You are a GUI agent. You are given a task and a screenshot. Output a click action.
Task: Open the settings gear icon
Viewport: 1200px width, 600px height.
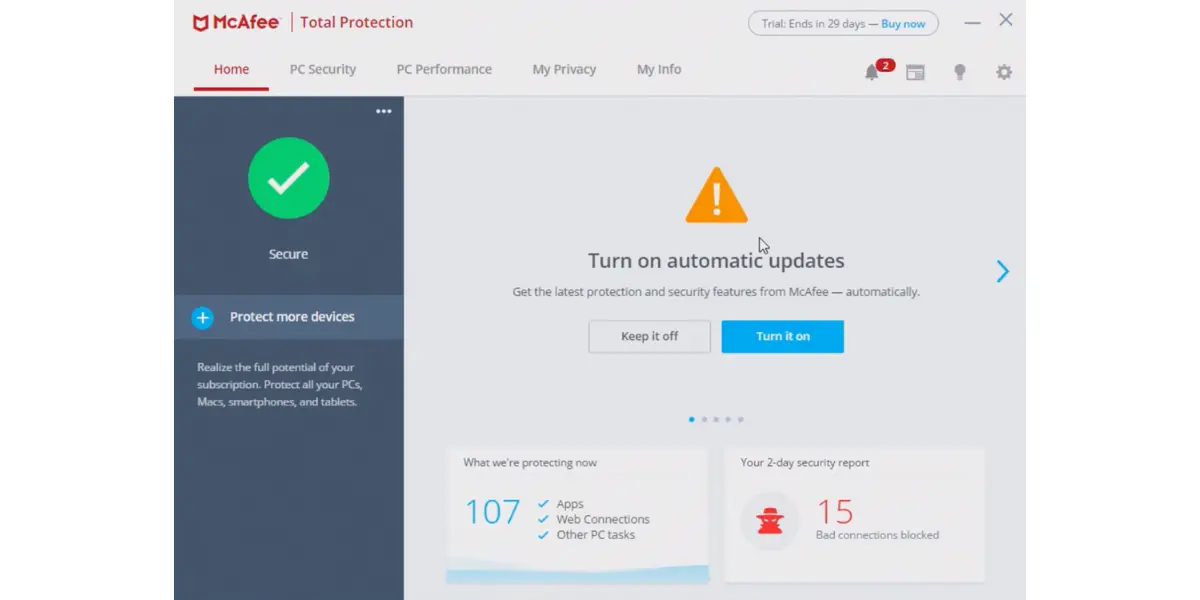point(1004,72)
